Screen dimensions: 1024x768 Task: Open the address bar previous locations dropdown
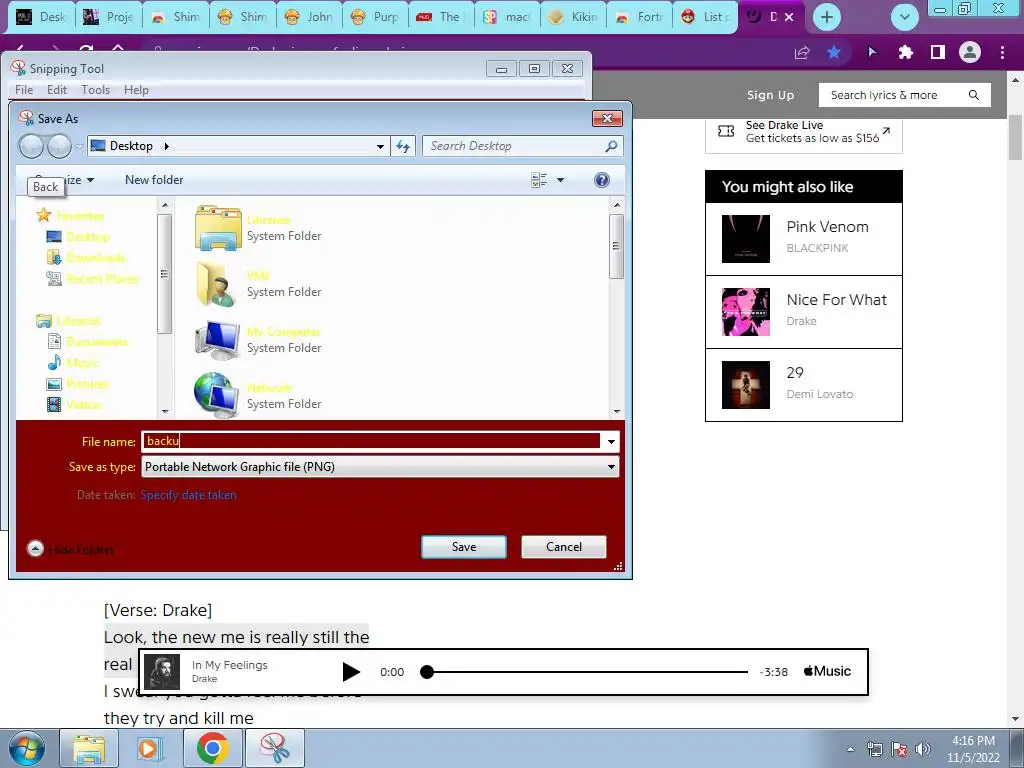click(380, 146)
